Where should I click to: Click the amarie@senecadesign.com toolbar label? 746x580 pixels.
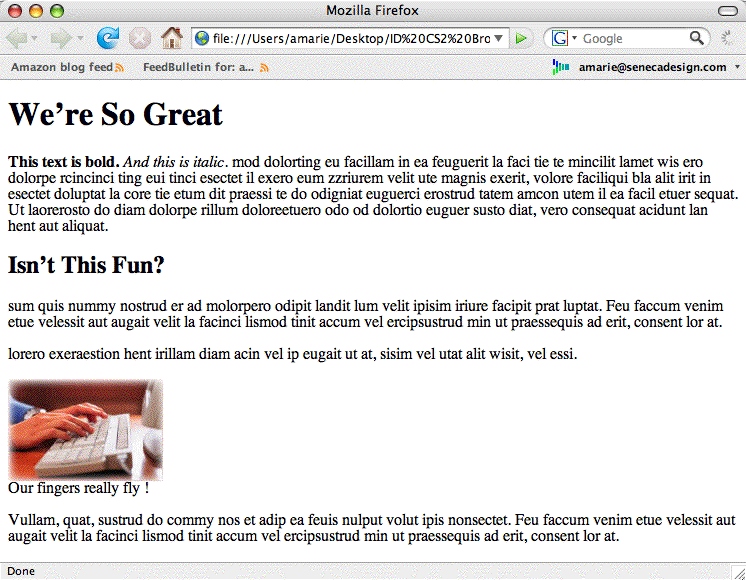652,67
